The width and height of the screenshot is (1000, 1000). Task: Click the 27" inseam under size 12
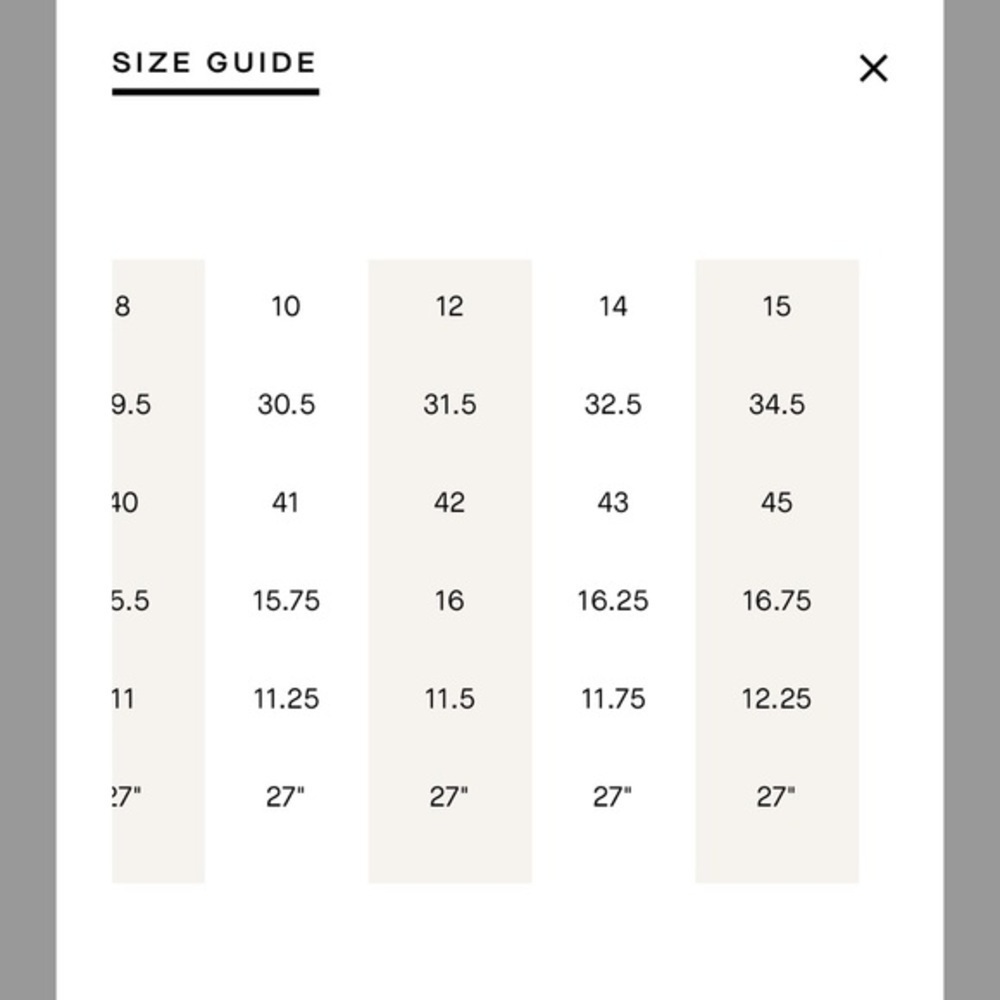pos(449,797)
